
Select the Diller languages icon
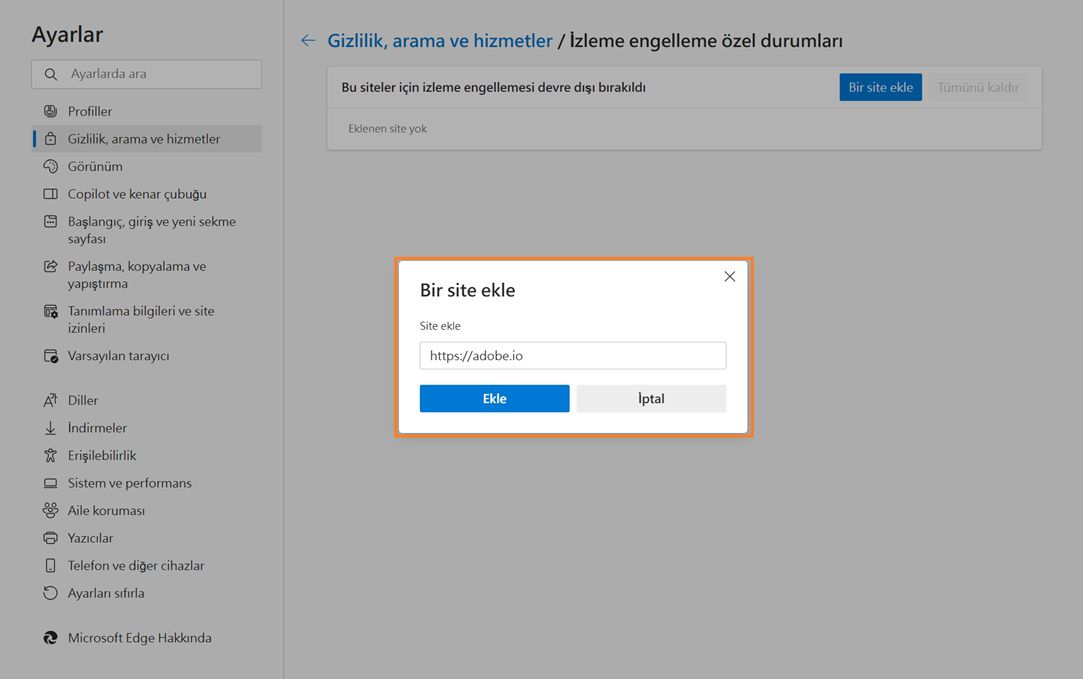click(x=51, y=400)
